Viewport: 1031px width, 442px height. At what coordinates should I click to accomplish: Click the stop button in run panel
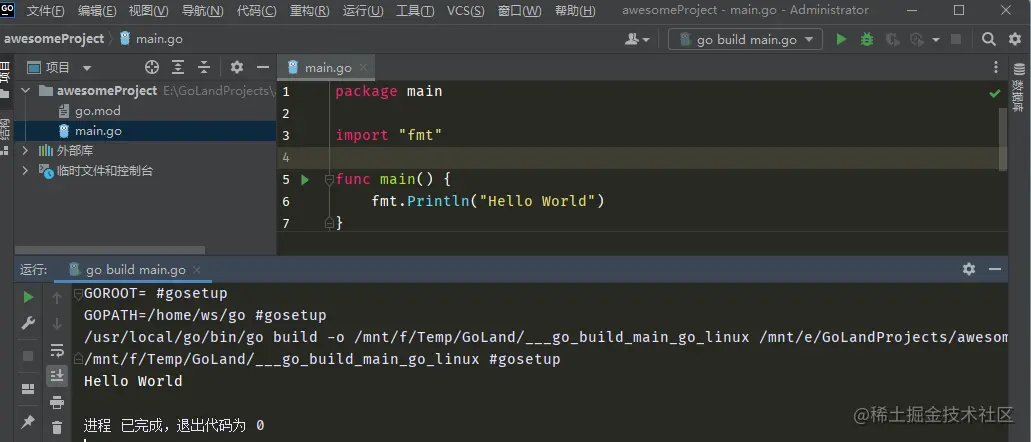(x=28, y=356)
